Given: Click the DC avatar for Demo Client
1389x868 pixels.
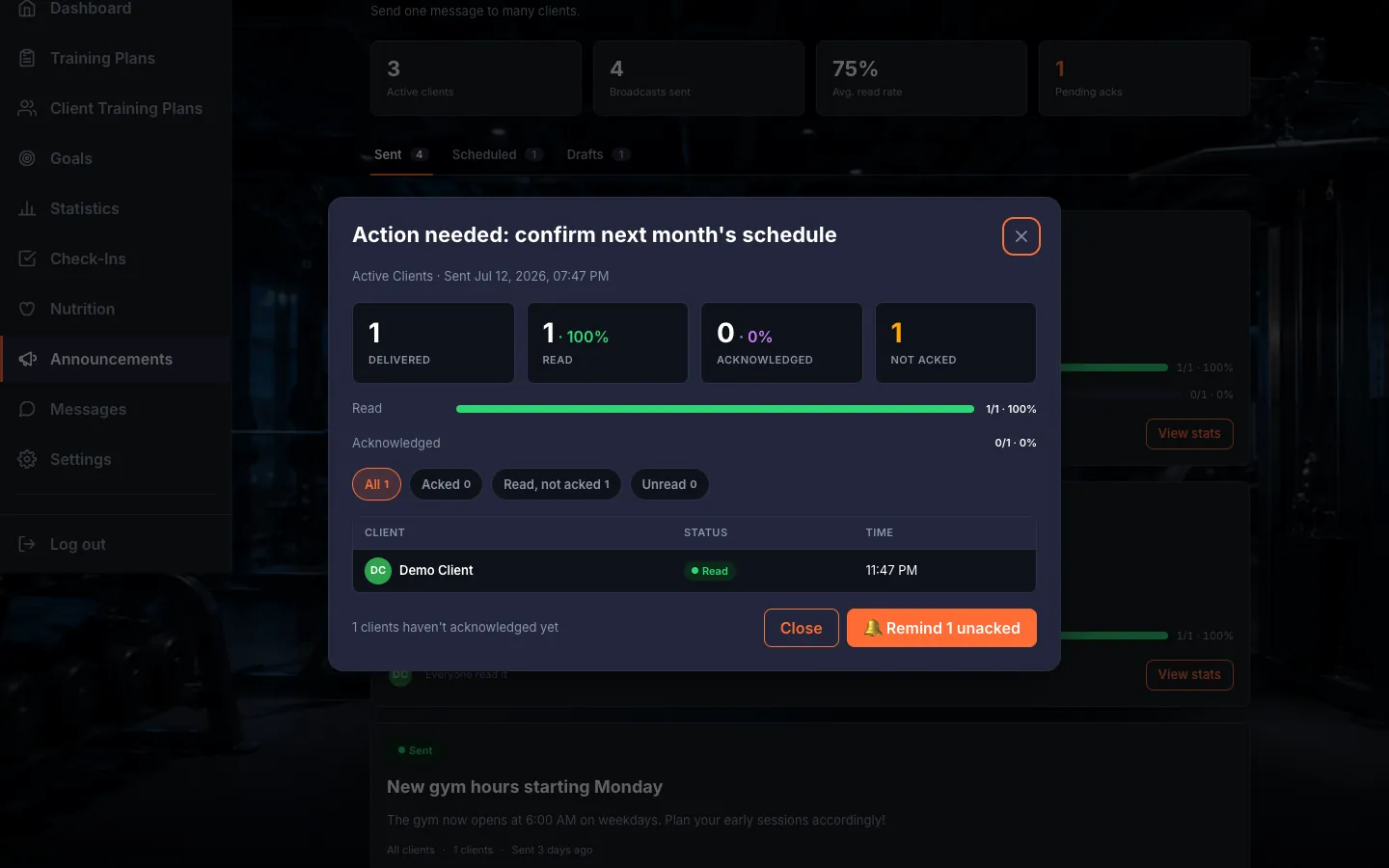Looking at the screenshot, I should pyautogui.click(x=378, y=571).
